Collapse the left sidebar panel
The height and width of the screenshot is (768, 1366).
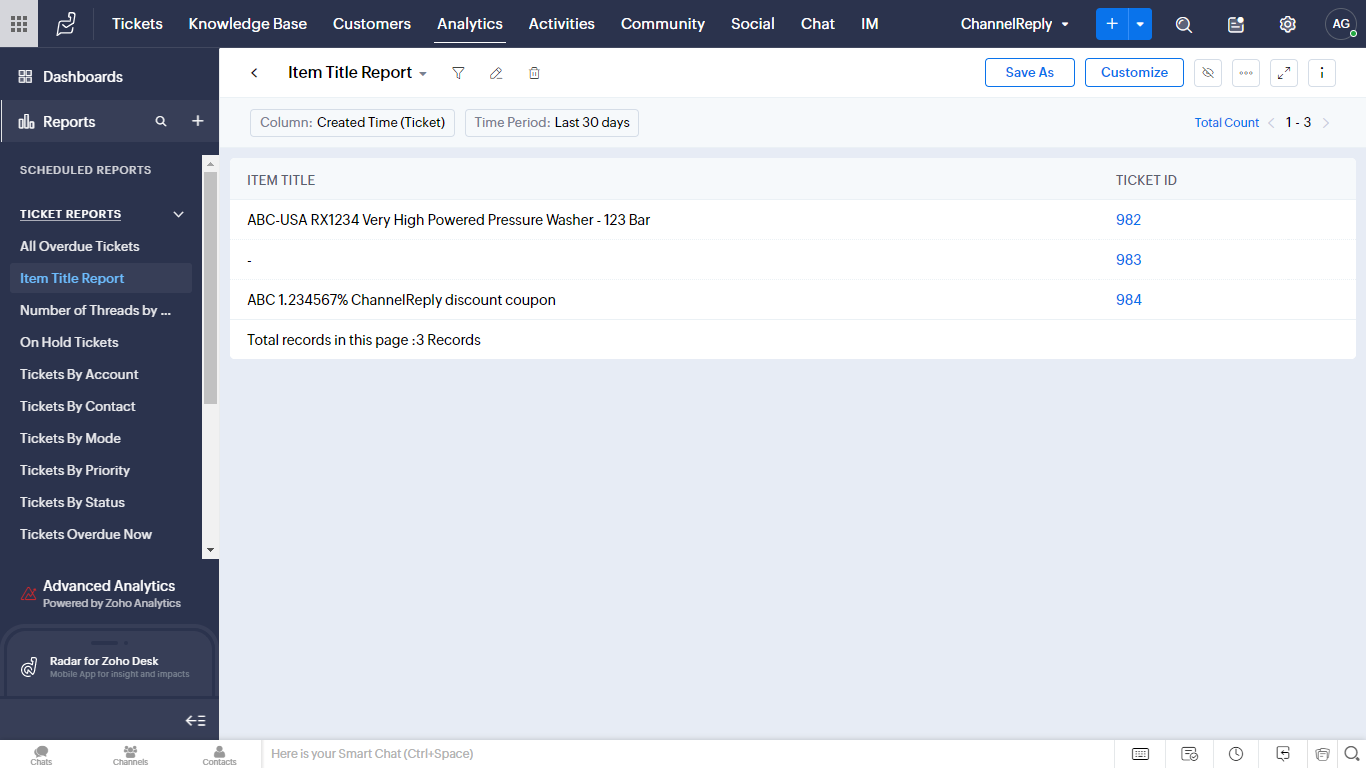click(196, 720)
